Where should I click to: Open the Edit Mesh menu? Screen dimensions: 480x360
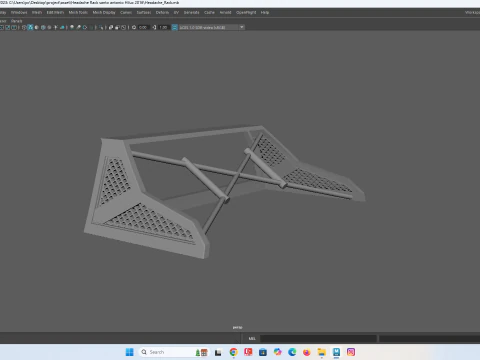click(55, 12)
